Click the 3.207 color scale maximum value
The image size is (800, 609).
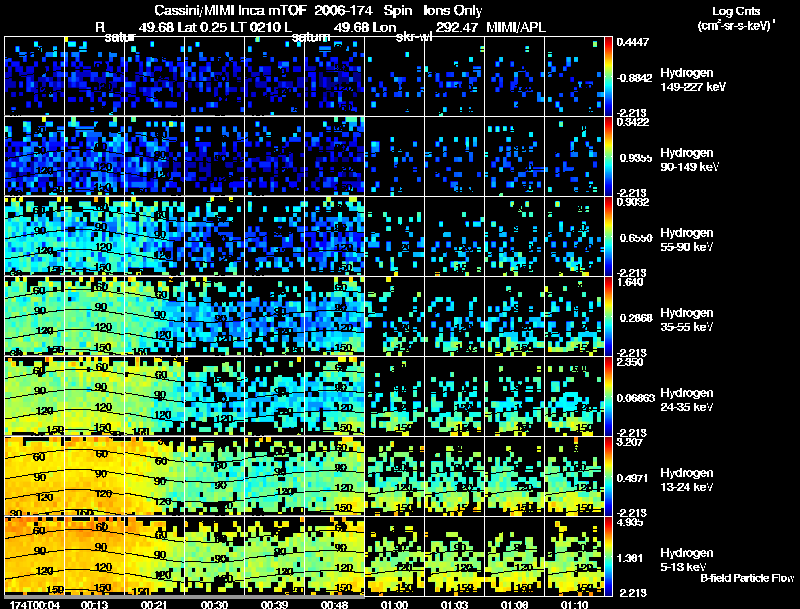[x=630, y=442]
